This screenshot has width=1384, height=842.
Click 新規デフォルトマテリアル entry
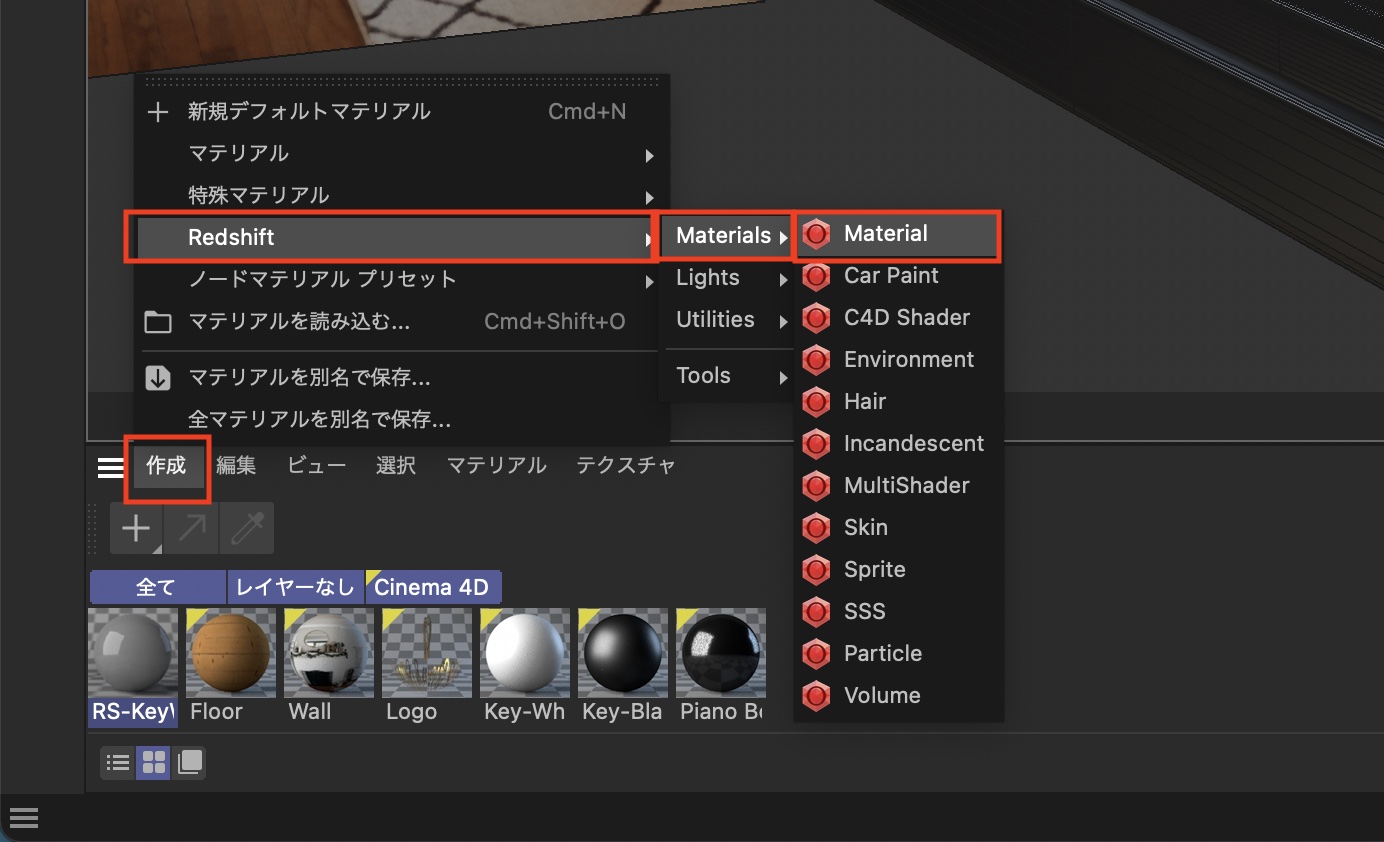pyautogui.click(x=308, y=112)
